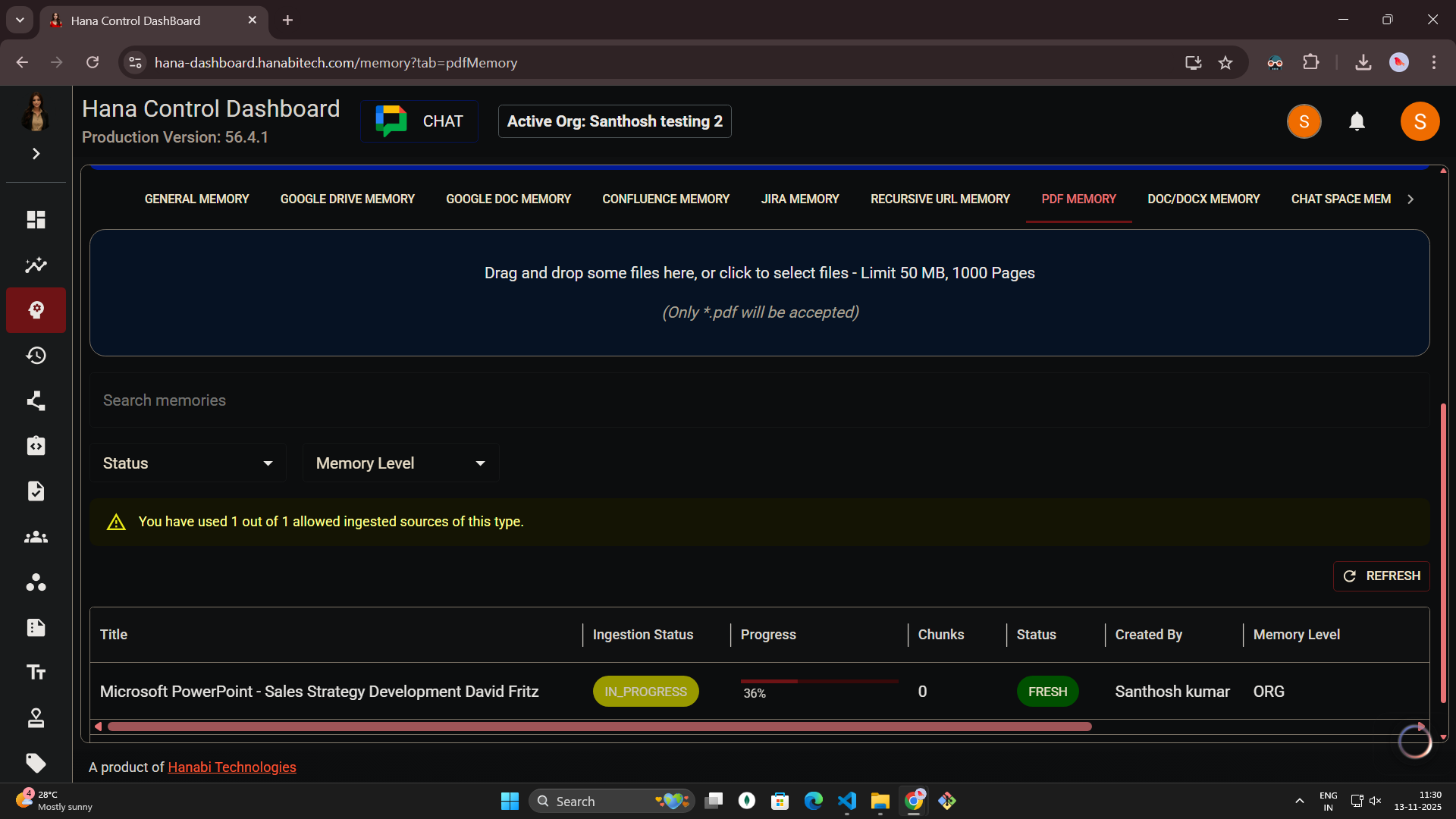Open the CONFLUENCE MEMORY tab
This screenshot has height=819, width=1456.
click(x=665, y=199)
